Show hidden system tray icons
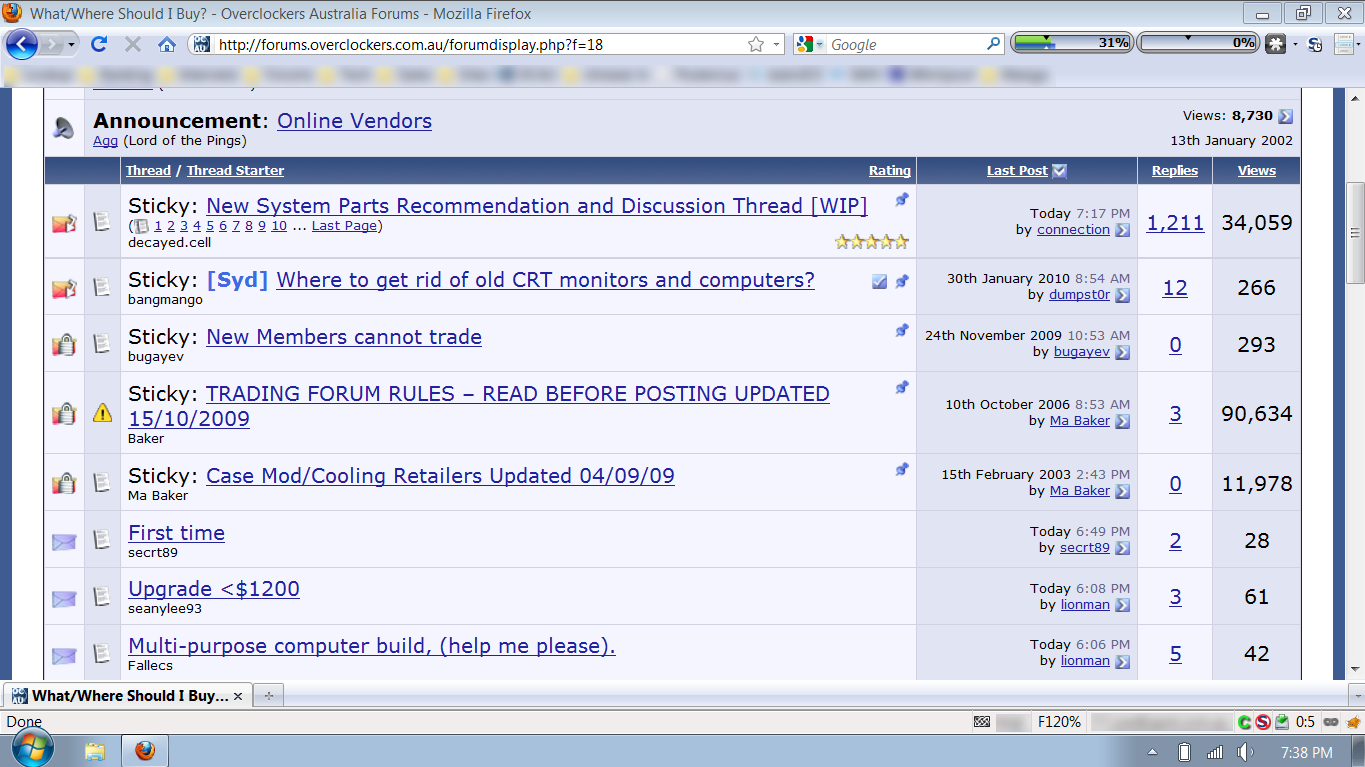The width and height of the screenshot is (1365, 767). (1153, 751)
